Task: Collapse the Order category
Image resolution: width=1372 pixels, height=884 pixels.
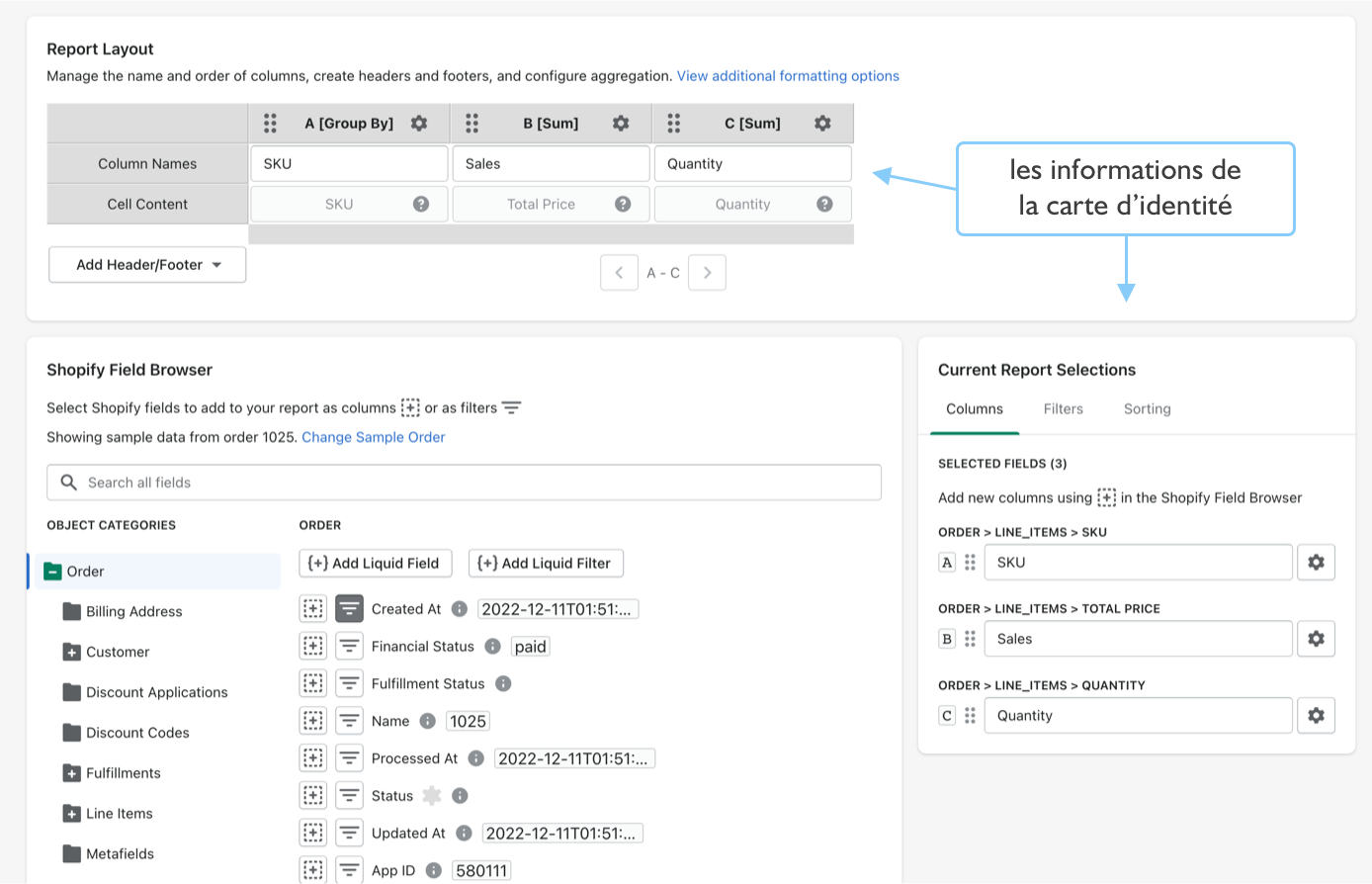Action: (x=52, y=572)
